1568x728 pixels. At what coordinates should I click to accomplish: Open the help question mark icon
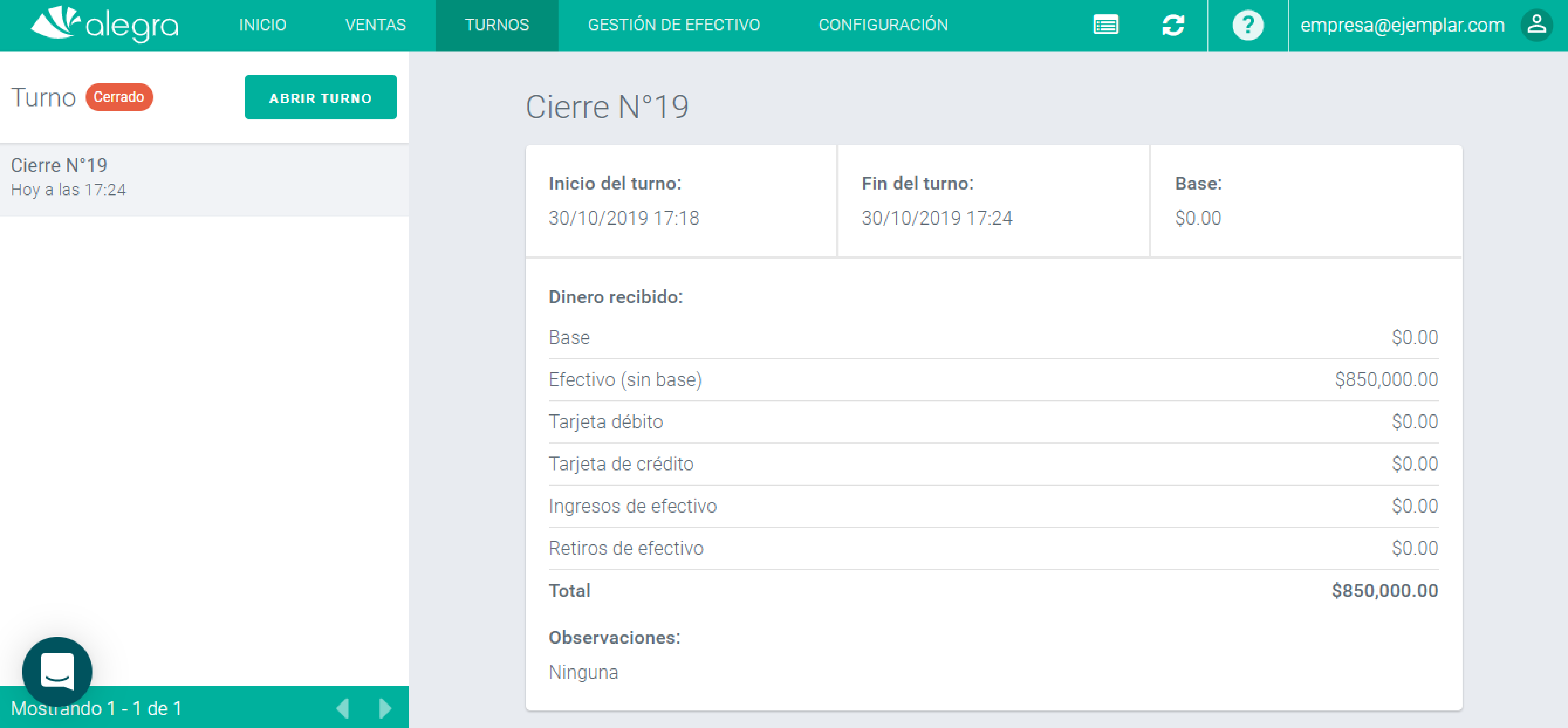pos(1248,25)
